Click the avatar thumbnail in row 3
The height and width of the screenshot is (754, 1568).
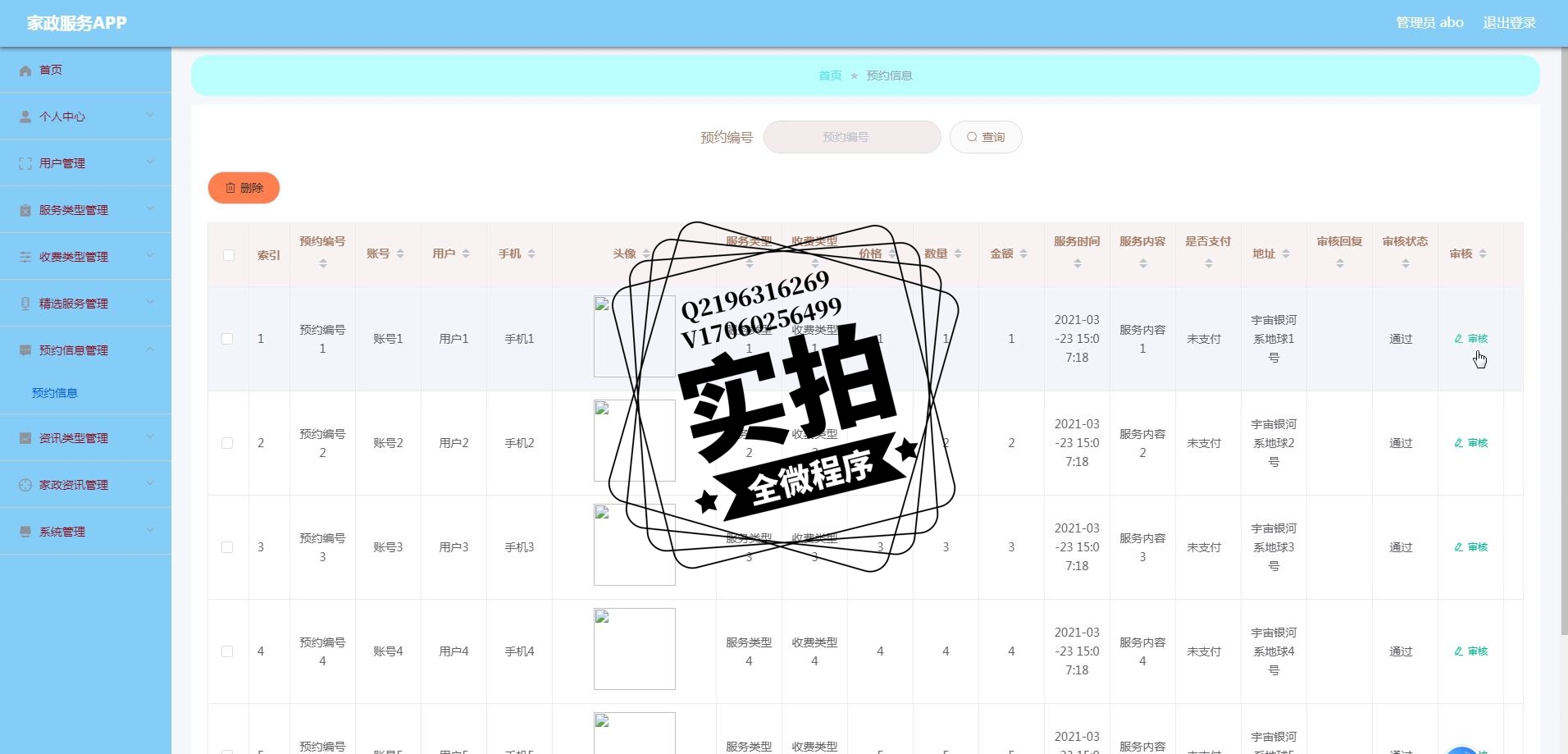point(635,545)
